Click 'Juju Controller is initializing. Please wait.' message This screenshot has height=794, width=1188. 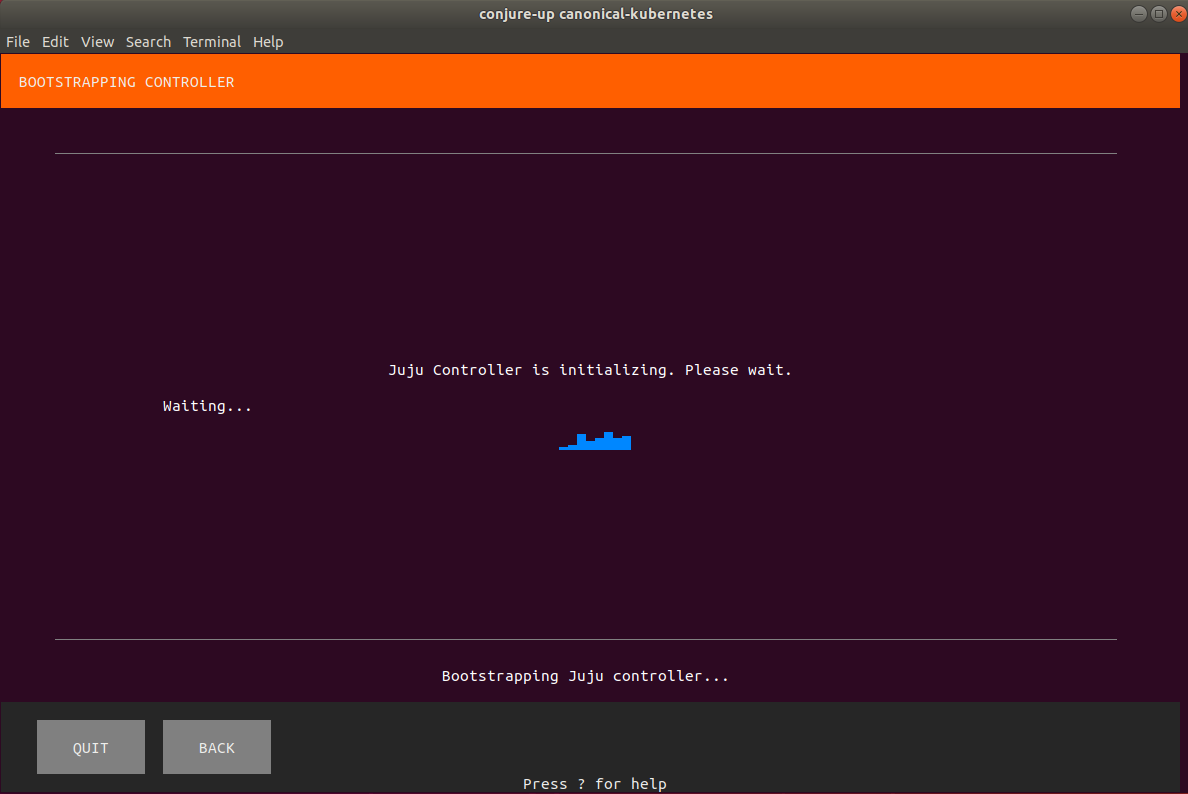point(590,370)
